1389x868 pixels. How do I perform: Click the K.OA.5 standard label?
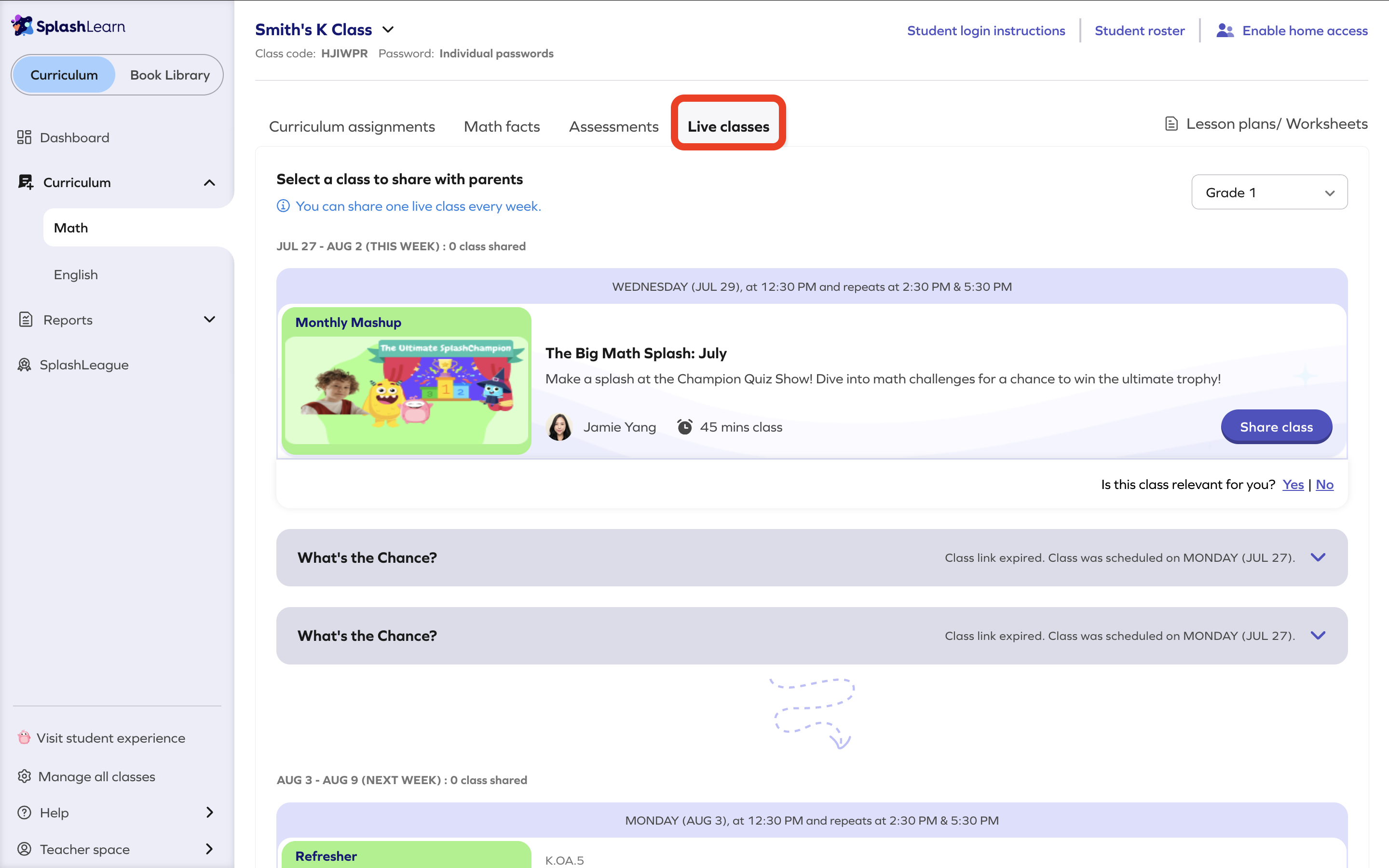[x=564, y=860]
